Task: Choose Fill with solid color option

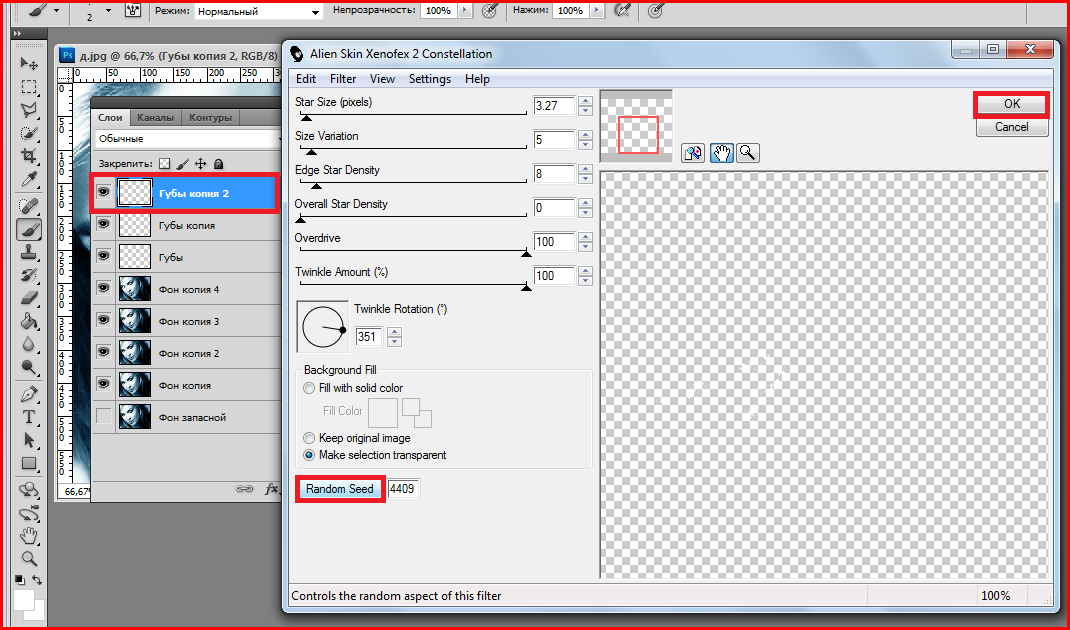Action: pos(309,388)
